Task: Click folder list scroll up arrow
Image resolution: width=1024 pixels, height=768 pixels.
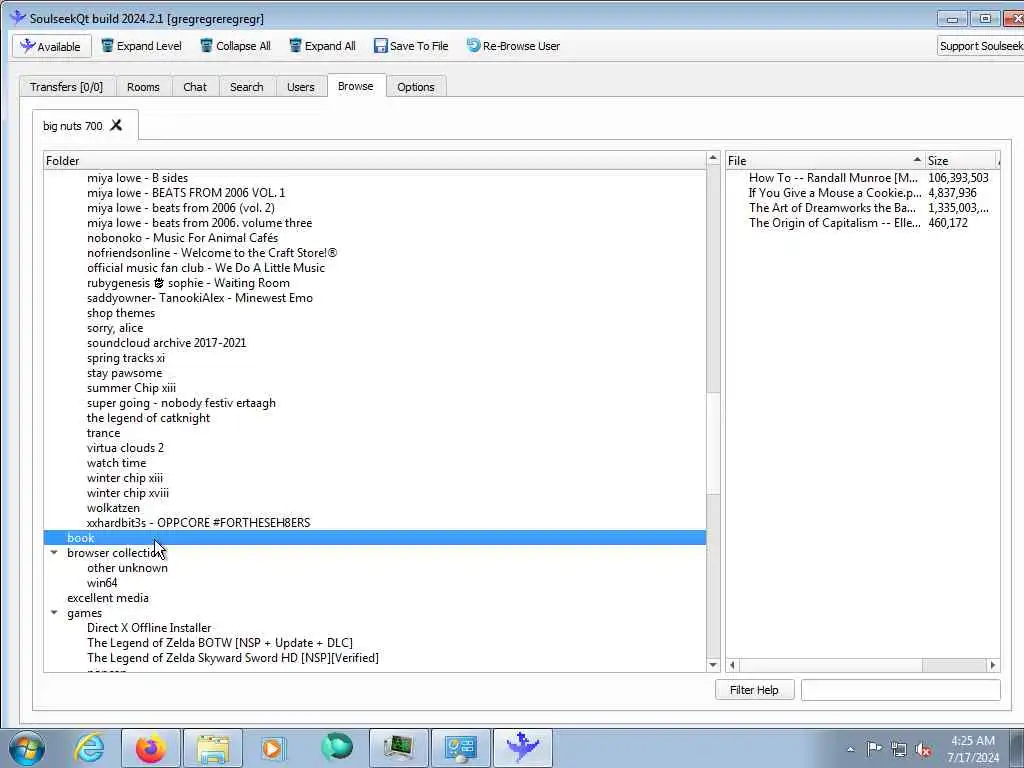Action: [x=713, y=159]
